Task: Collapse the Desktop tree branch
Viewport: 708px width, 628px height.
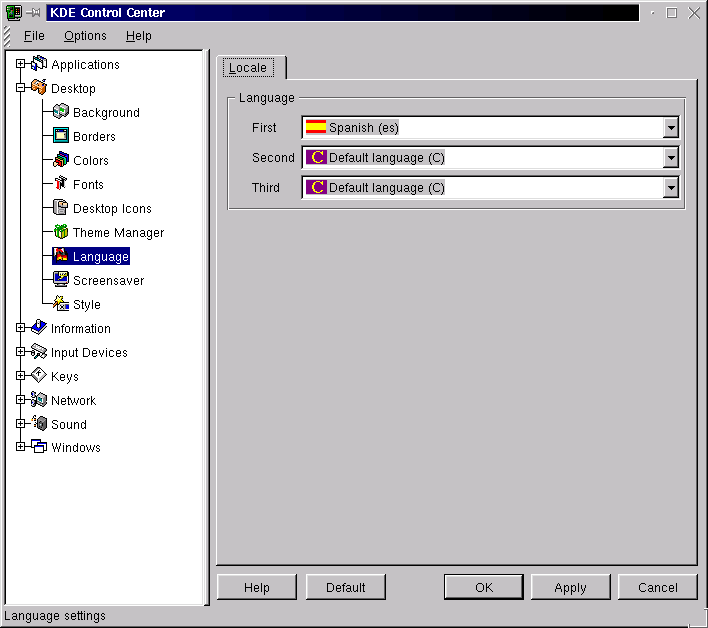Action: (20, 88)
